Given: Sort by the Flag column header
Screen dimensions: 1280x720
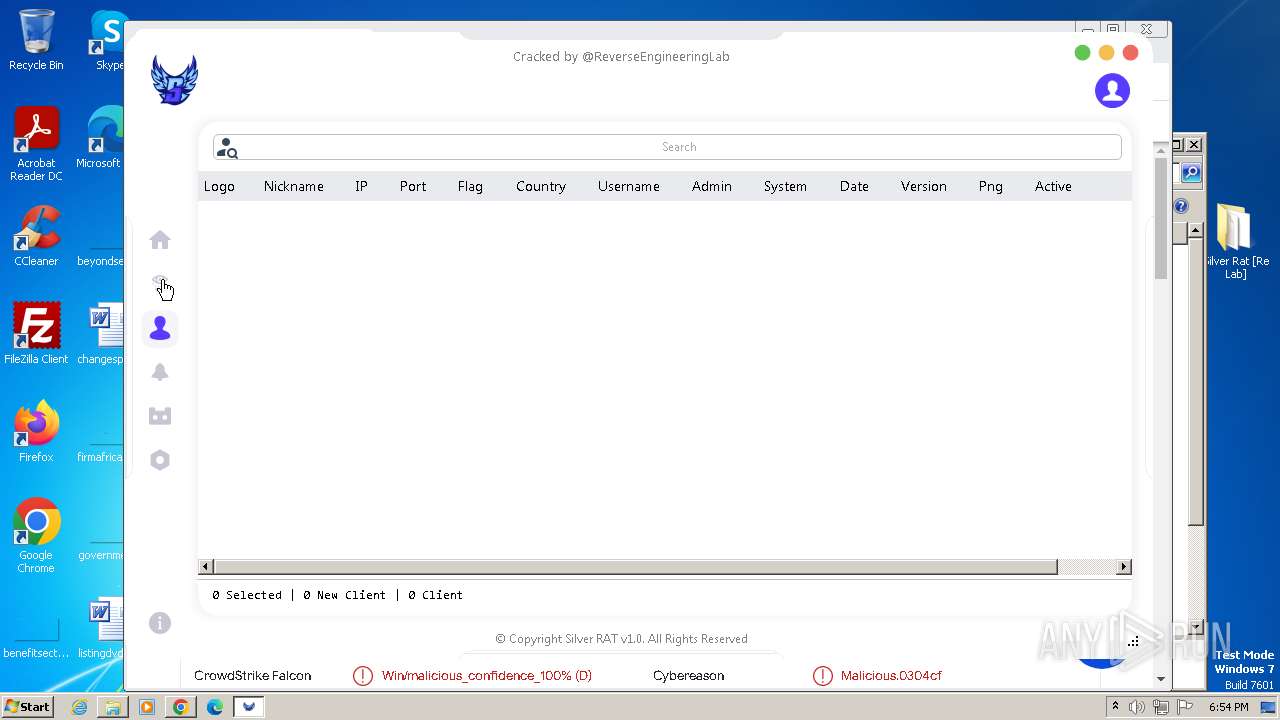Looking at the screenshot, I should click(470, 186).
